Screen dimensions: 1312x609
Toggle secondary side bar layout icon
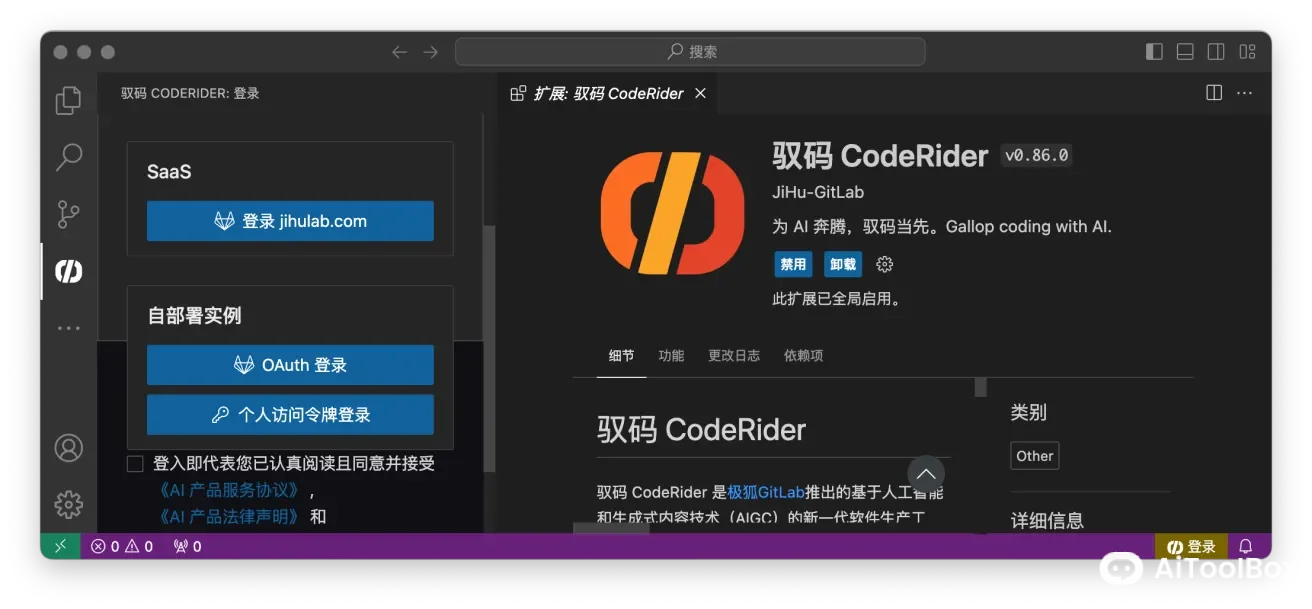click(x=1216, y=52)
